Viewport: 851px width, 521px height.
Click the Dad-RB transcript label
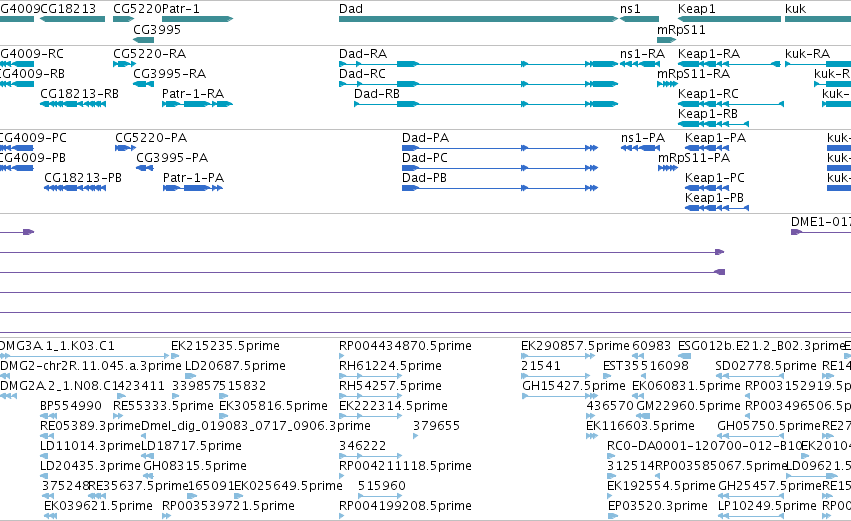click(x=377, y=94)
